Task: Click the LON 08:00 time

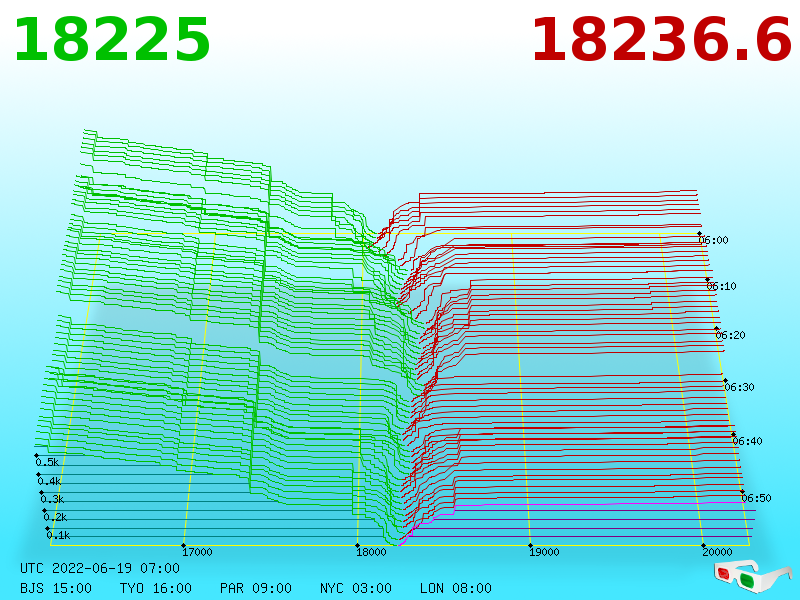Action: coord(456,588)
